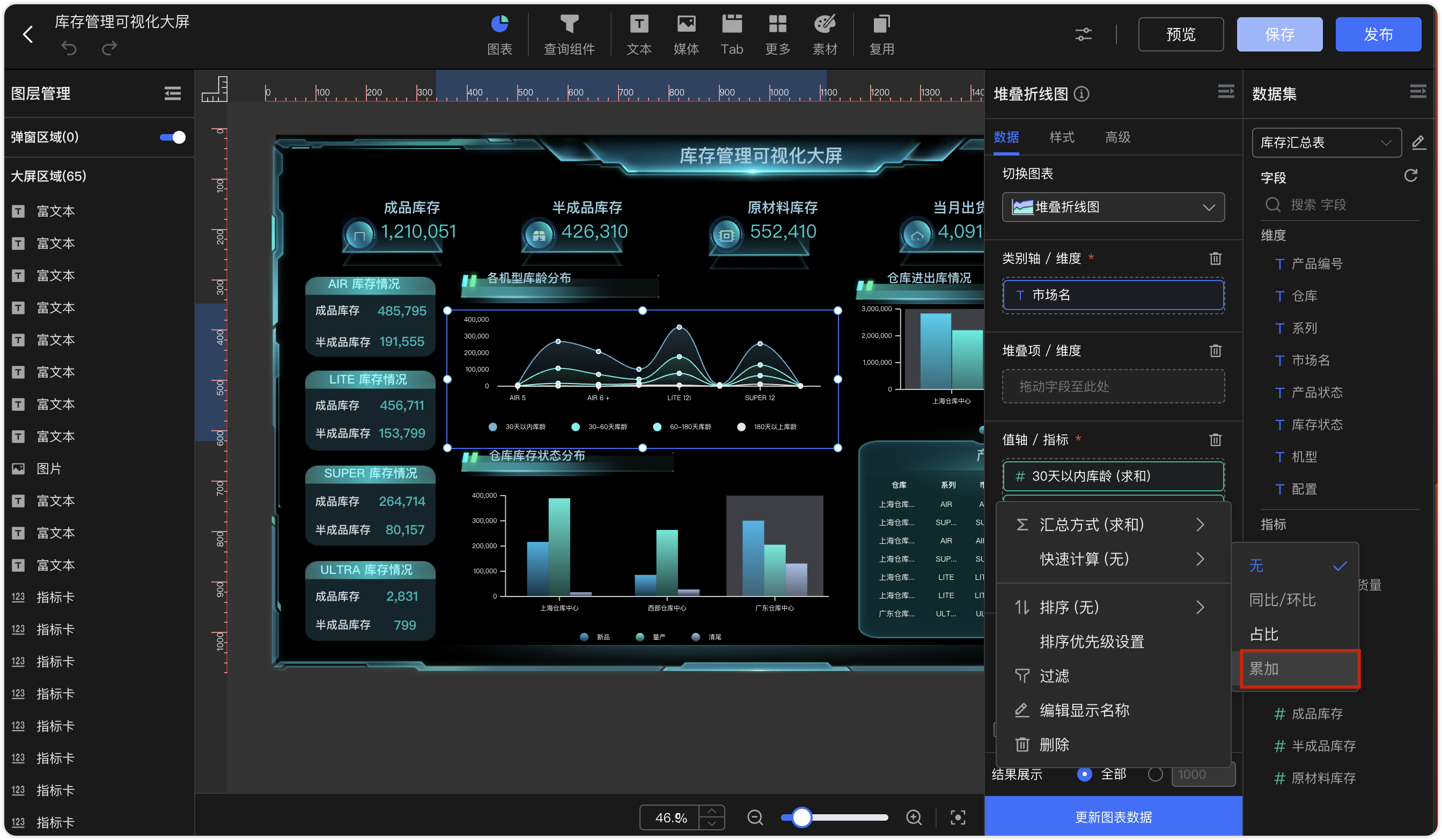Image resolution: width=1442 pixels, height=840 pixels.
Task: Open the 更多 components menu
Action: [x=777, y=34]
